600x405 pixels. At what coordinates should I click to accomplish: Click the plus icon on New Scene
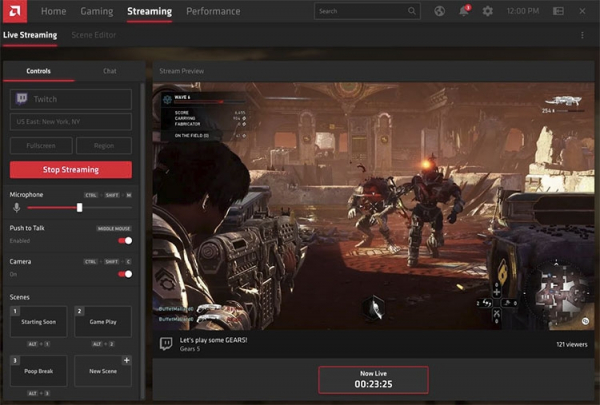(126, 360)
